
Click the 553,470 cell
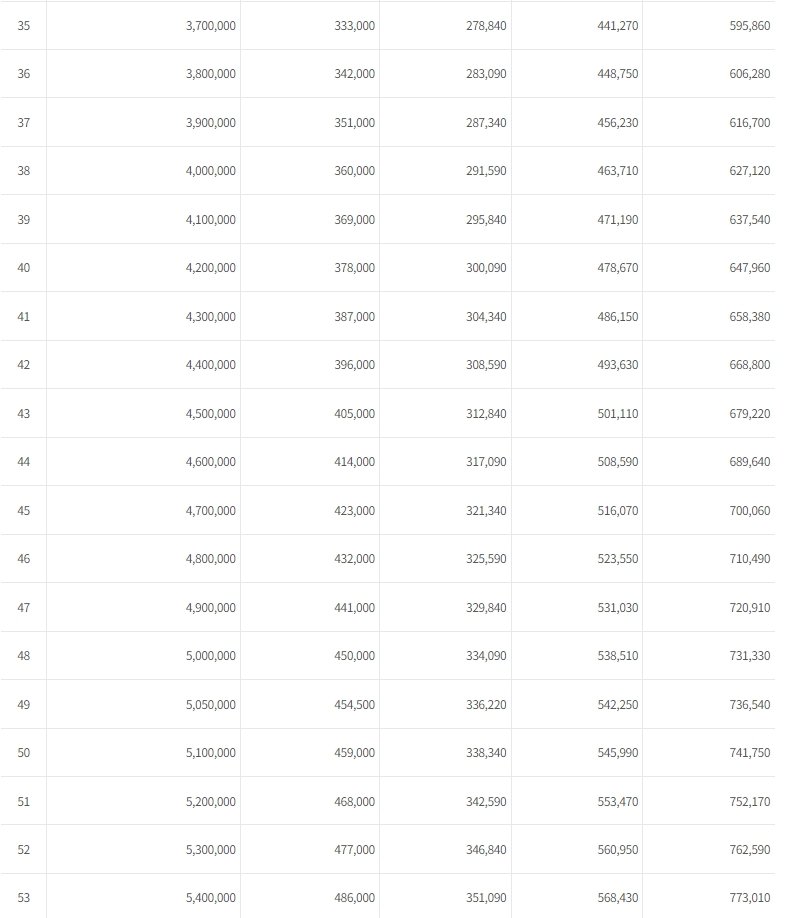tap(618, 801)
